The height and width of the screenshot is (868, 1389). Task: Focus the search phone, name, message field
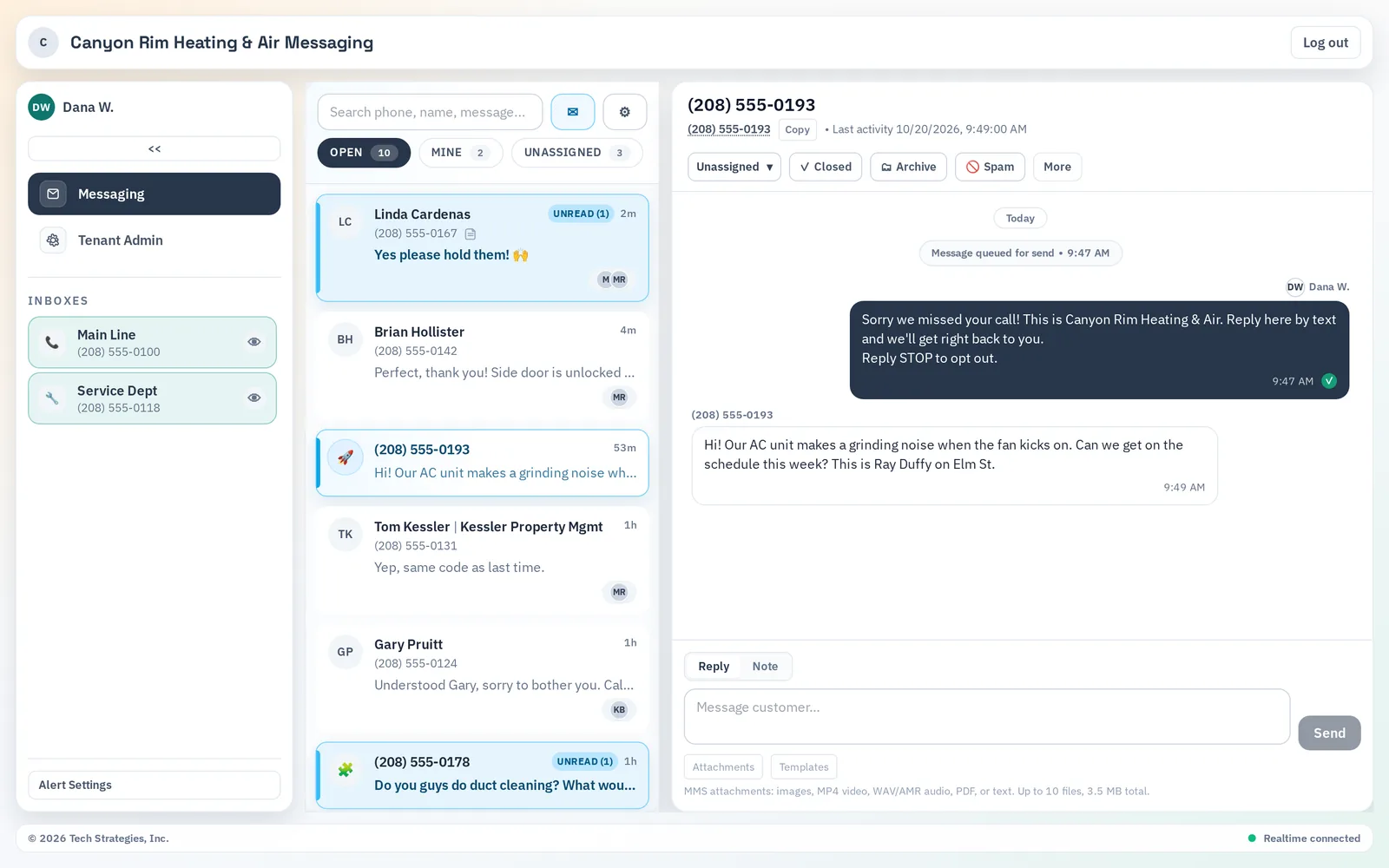430,112
